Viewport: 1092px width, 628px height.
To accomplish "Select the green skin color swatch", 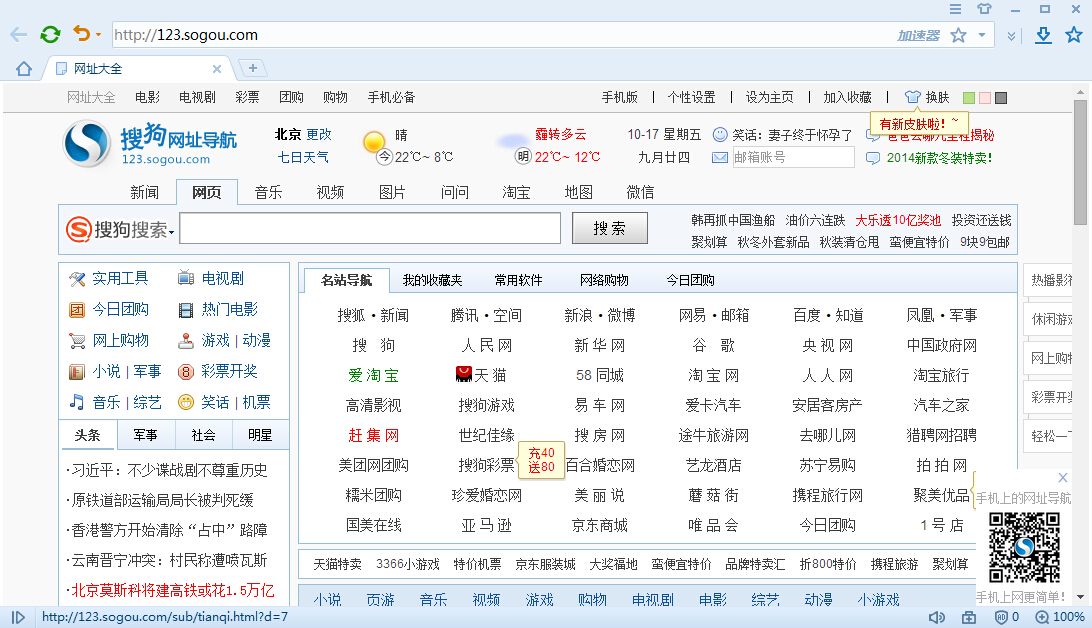I will click(968, 98).
